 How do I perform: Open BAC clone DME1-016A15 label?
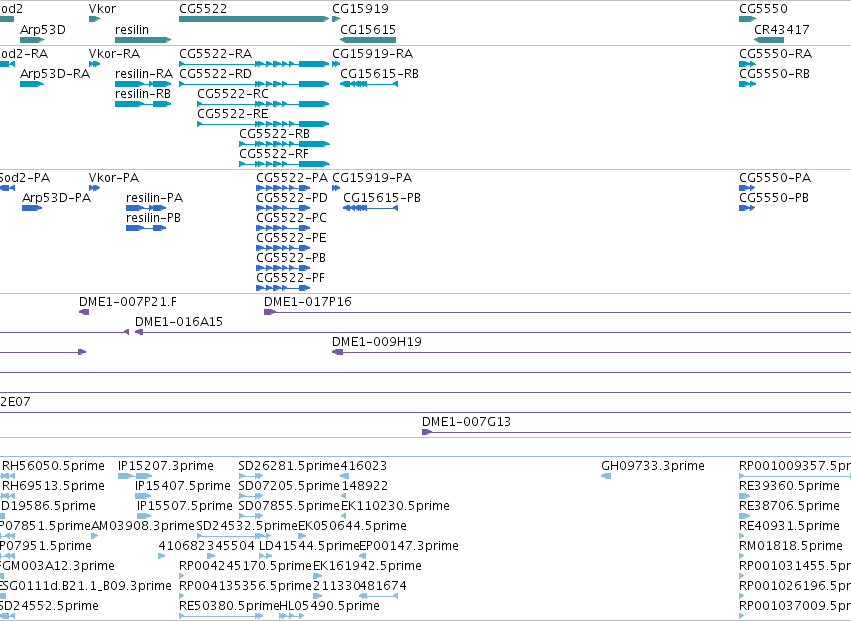pyautogui.click(x=179, y=321)
